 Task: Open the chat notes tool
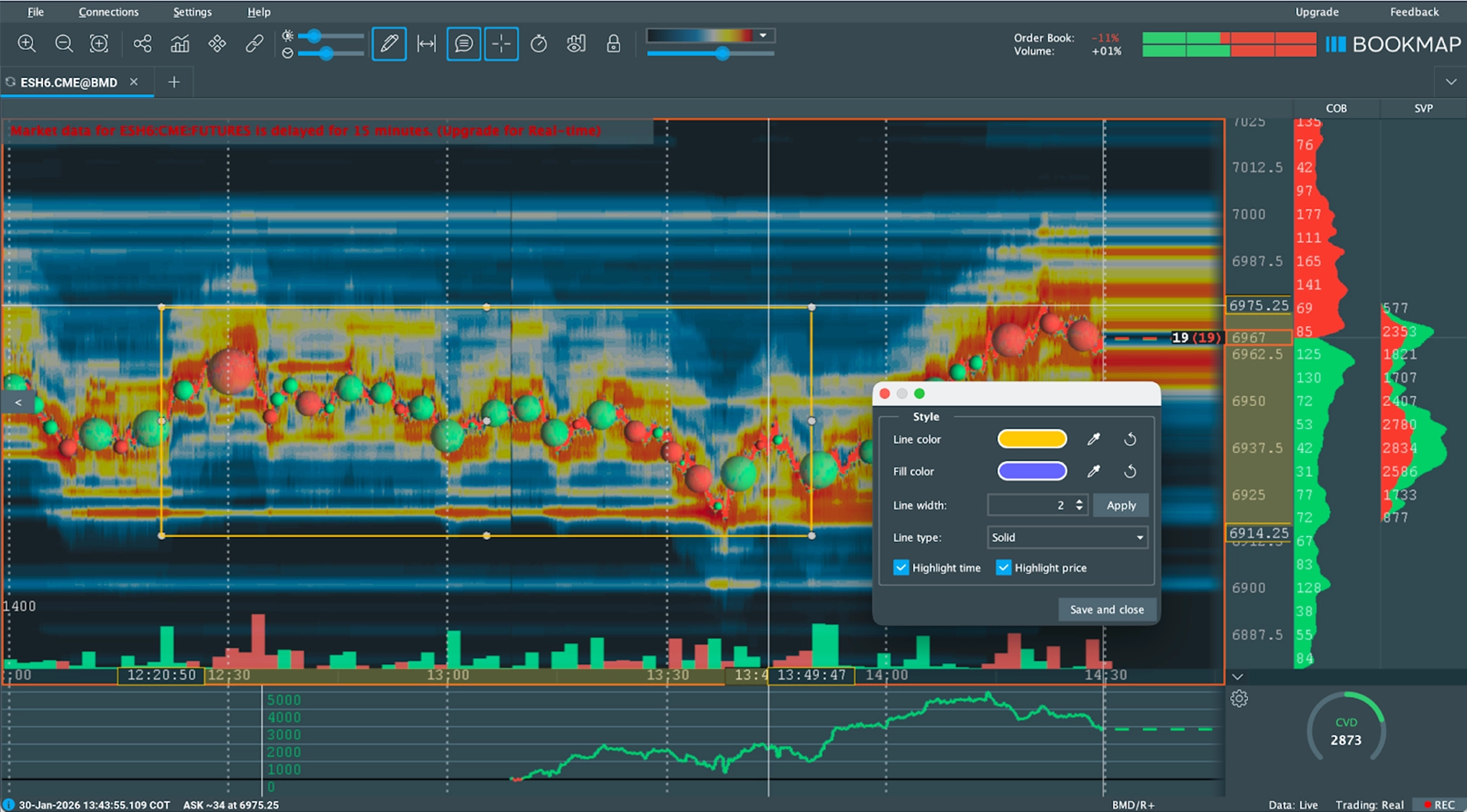click(463, 44)
